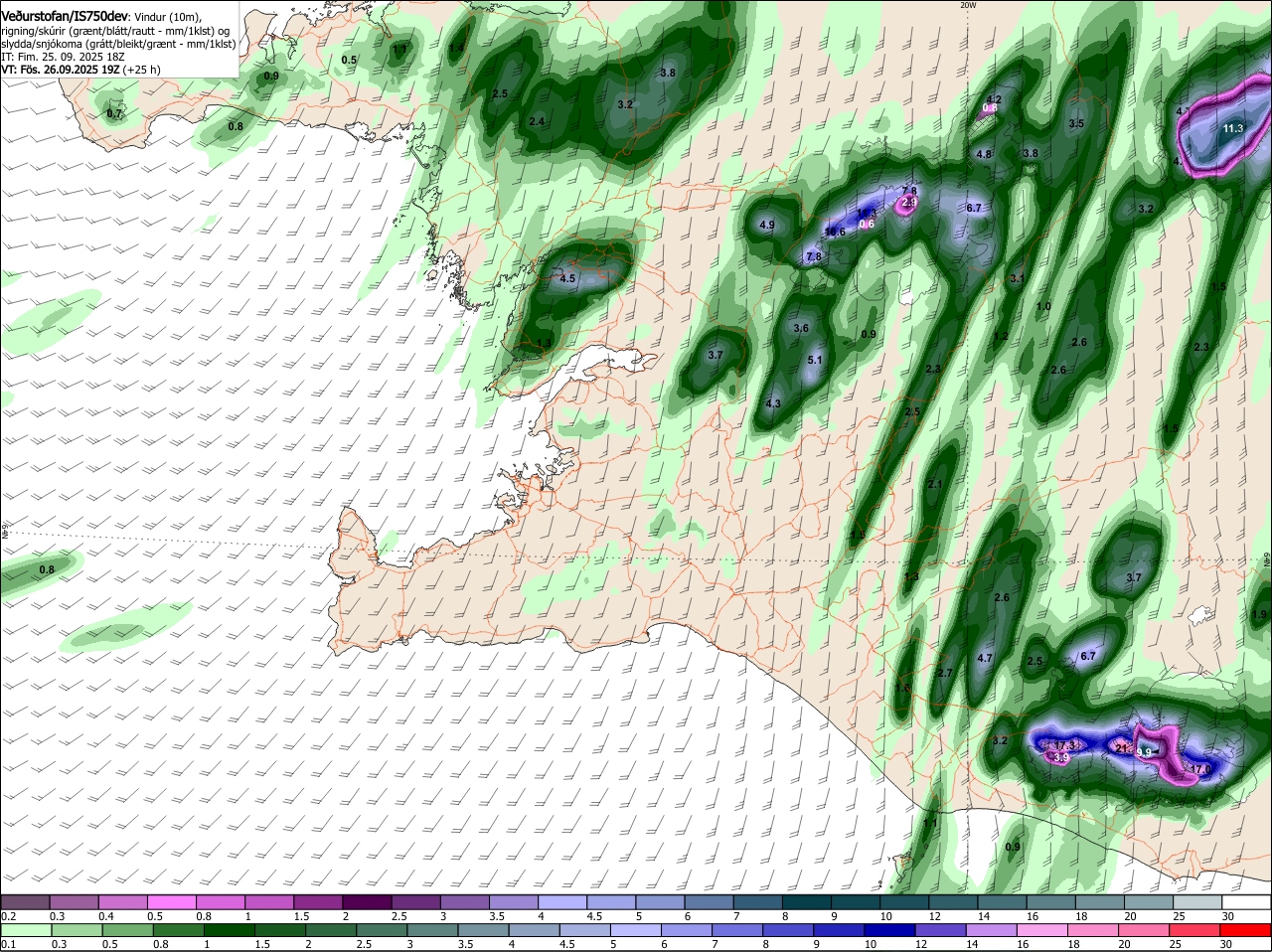Screen dimensions: 1272x952
Task: Click the 3.1 map value label
Action: click(x=1017, y=279)
